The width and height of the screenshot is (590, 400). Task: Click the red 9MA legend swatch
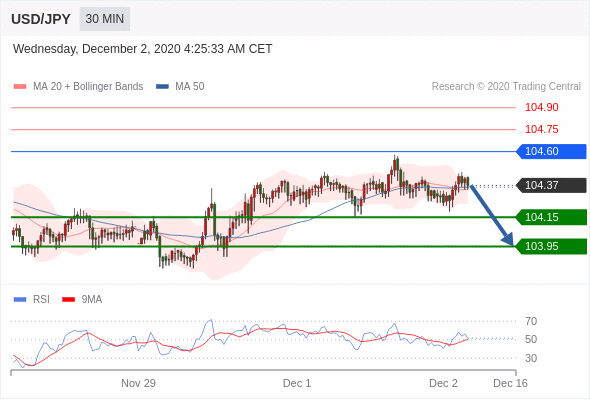tap(68, 300)
